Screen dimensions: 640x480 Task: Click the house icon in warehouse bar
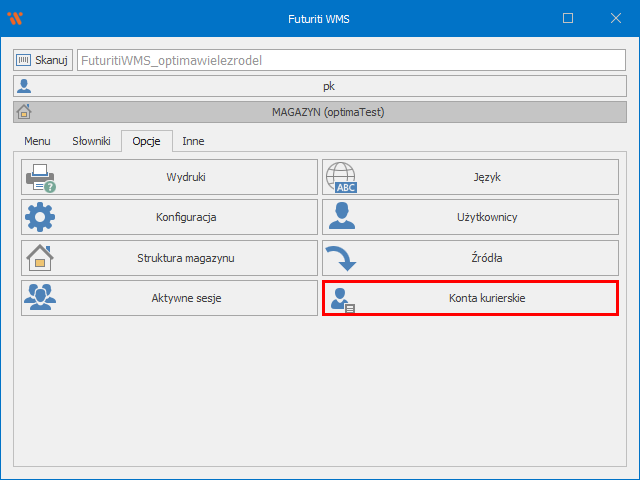[x=24, y=112]
